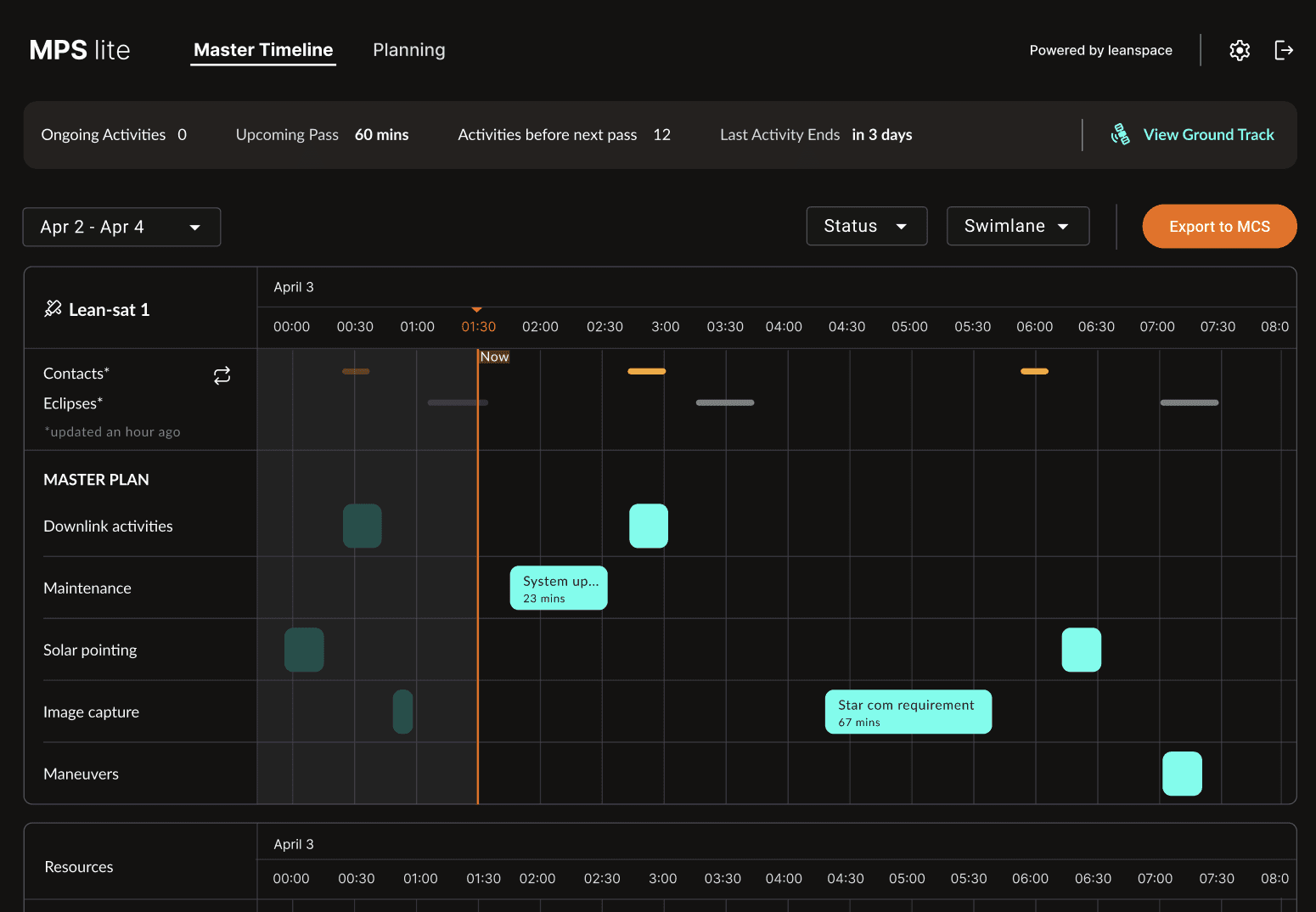Screen dimensions: 1316x912
Task: Open the Apr 2 - Apr 4 date dropdown
Action: pyautogui.click(x=121, y=227)
